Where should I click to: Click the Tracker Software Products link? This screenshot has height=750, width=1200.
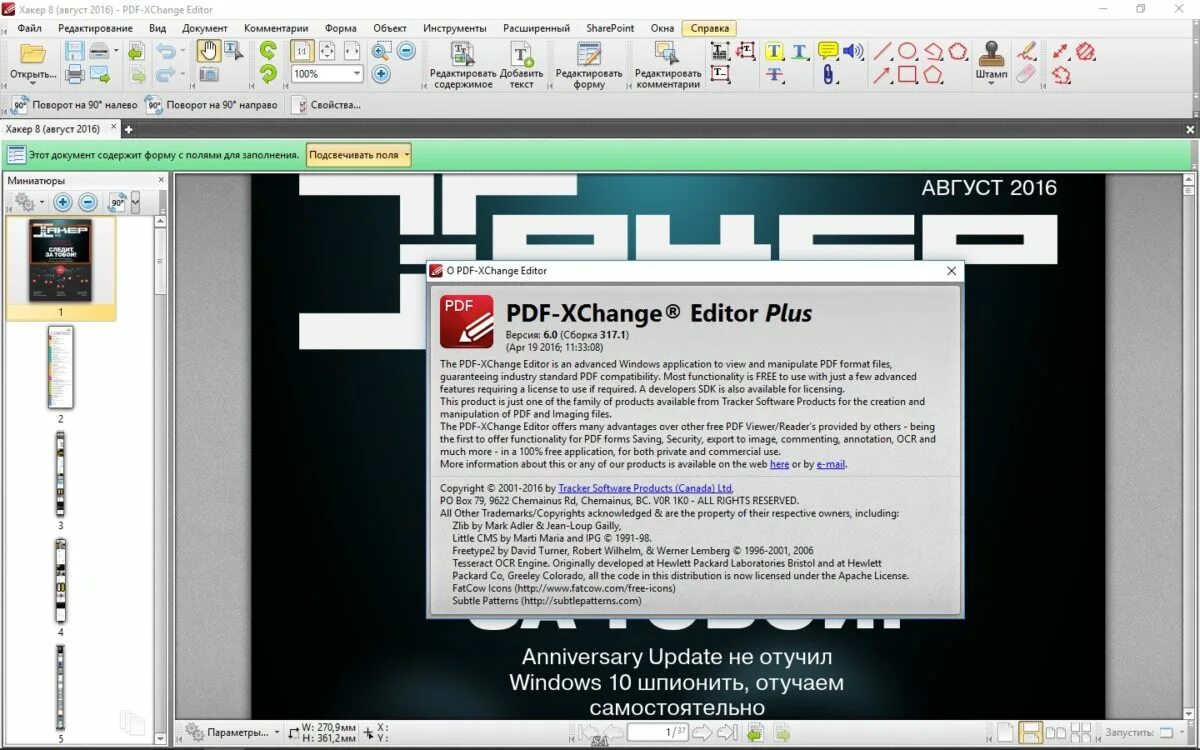pos(645,487)
